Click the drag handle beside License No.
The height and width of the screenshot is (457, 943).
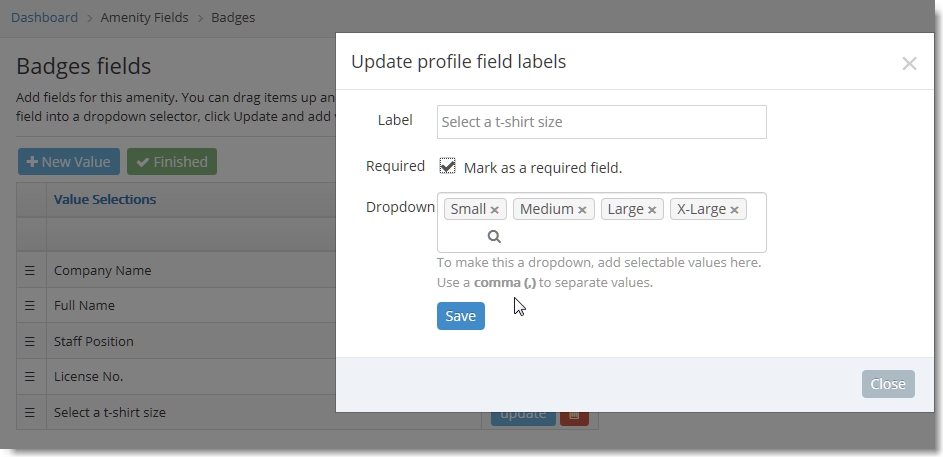click(30, 377)
